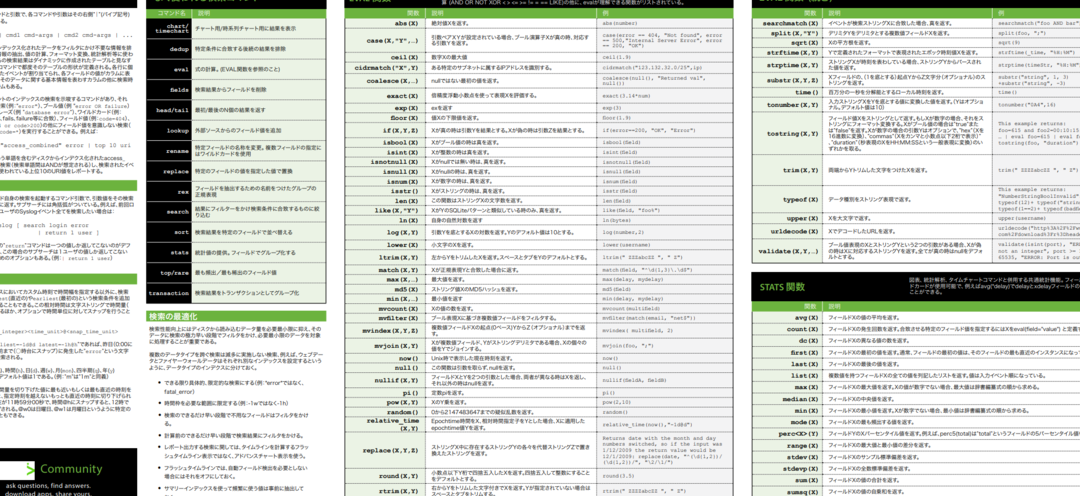Click the 'coalesce(X,...)' function name
The width and height of the screenshot is (1080, 496).
(391, 81)
